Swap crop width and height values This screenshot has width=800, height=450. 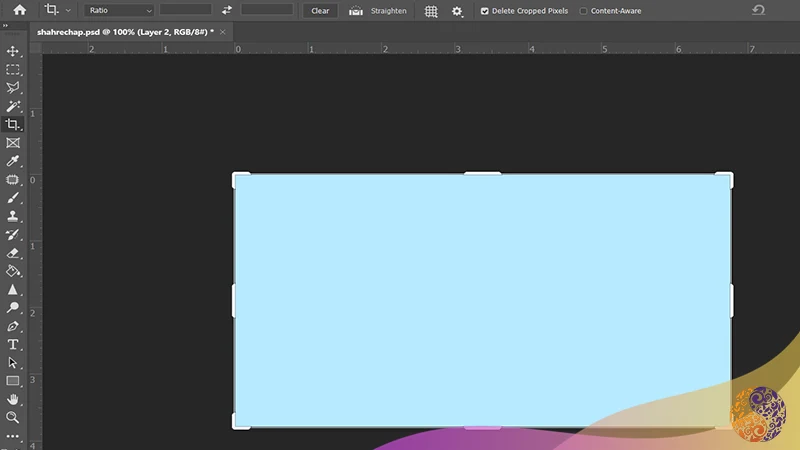(227, 11)
